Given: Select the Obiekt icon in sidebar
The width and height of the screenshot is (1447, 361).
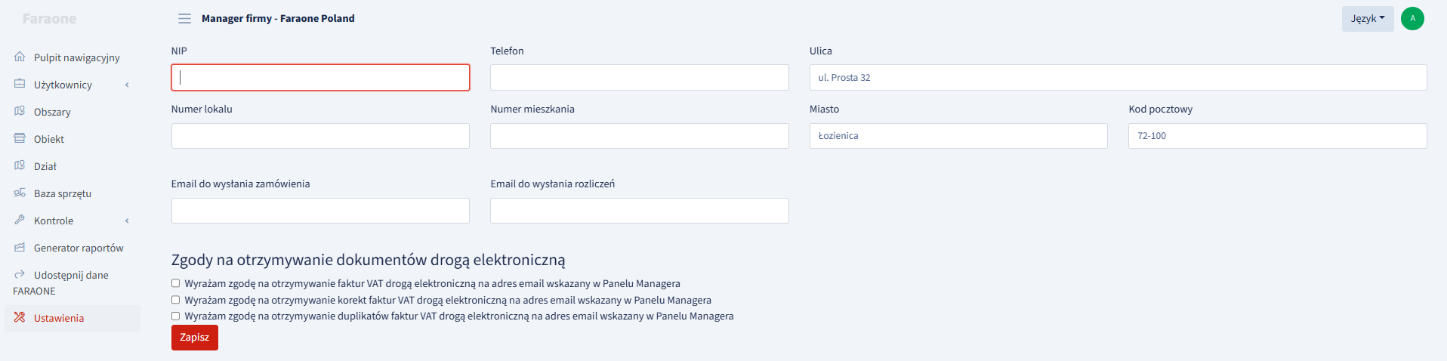Looking at the screenshot, I should pos(20,139).
